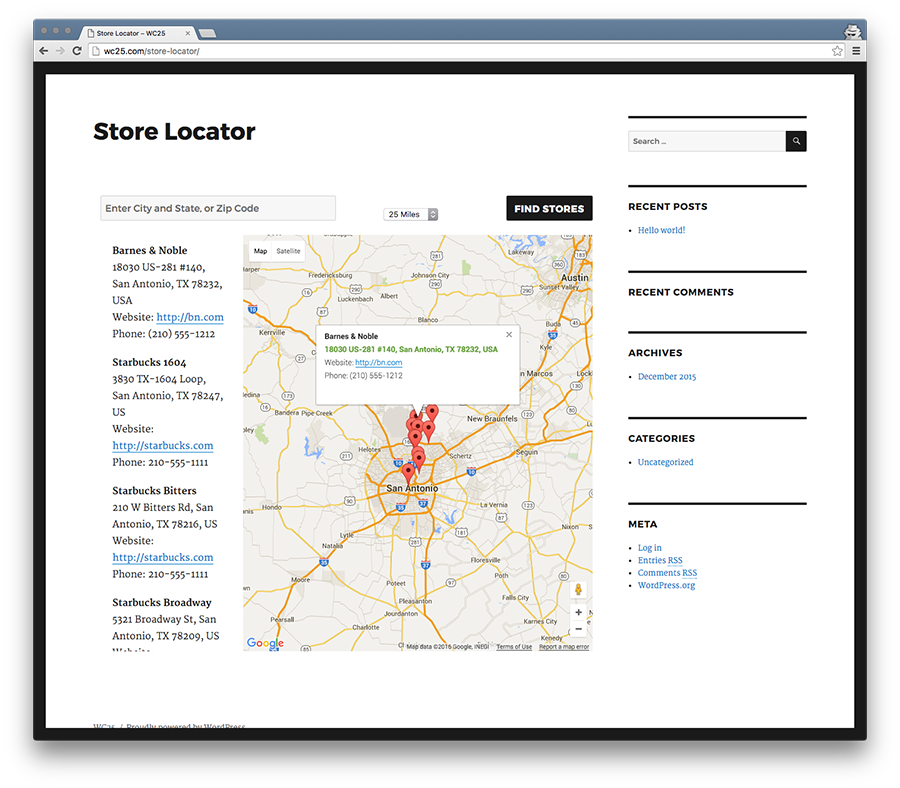Reload the page with the refresh icon
The height and width of the screenshot is (788, 900).
tap(77, 51)
